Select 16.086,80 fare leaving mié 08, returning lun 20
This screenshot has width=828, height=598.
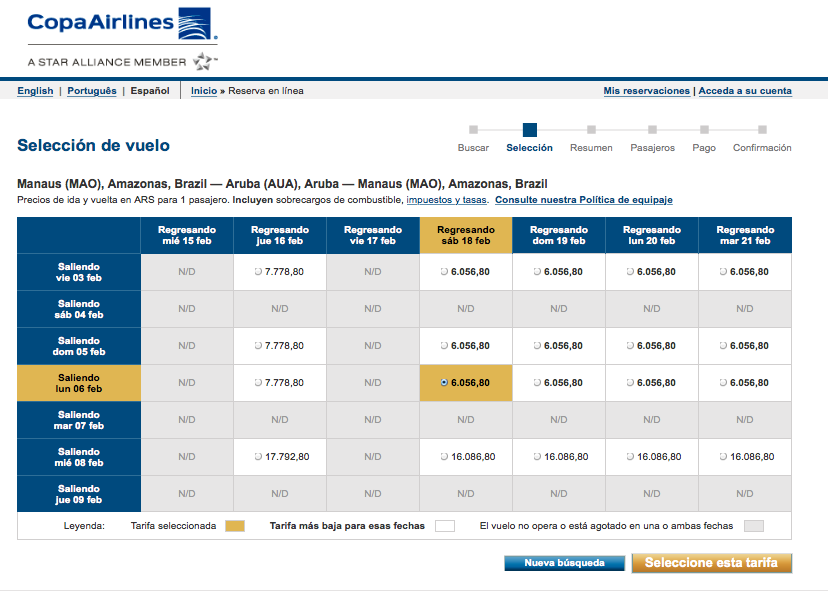point(630,457)
